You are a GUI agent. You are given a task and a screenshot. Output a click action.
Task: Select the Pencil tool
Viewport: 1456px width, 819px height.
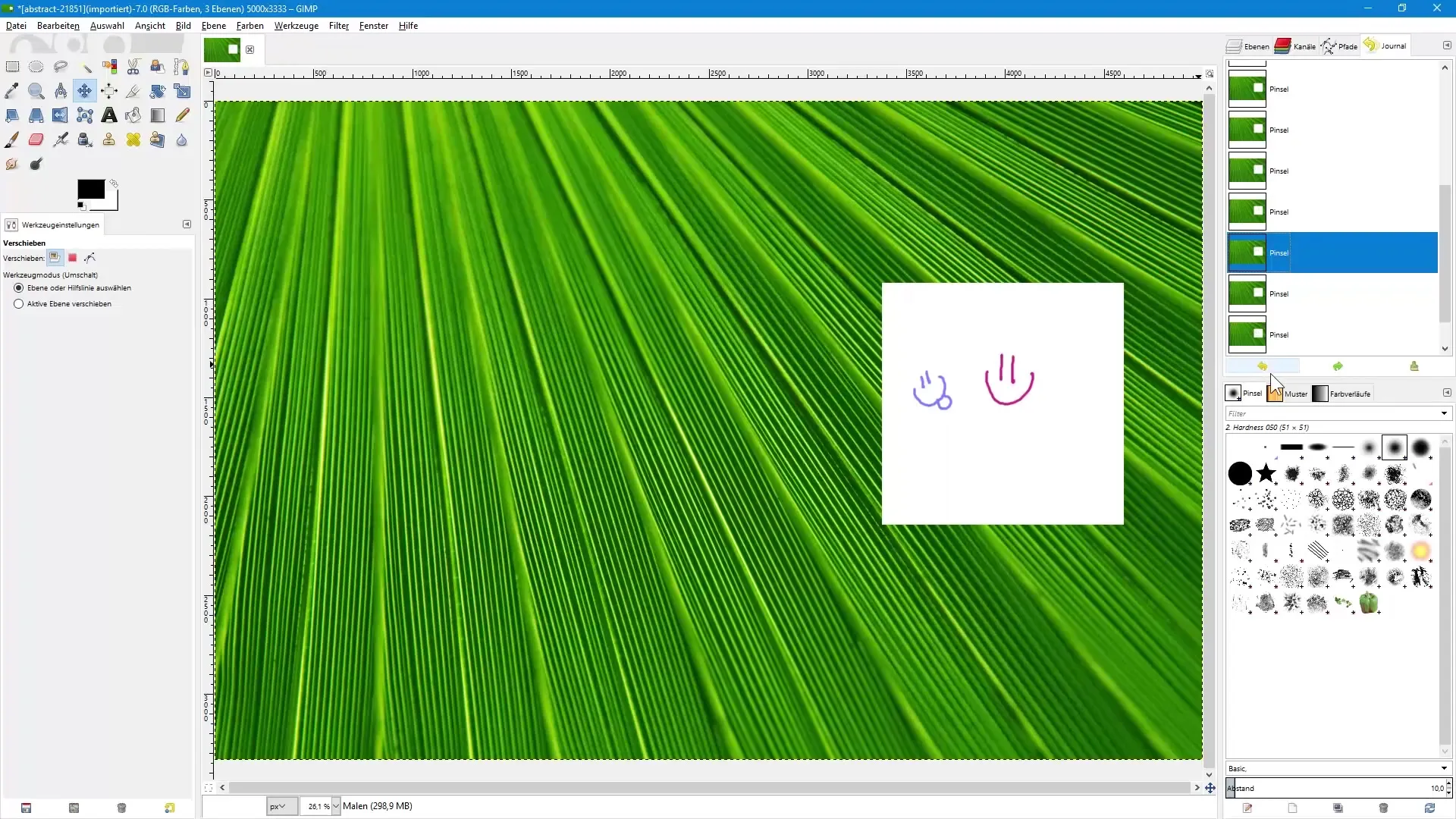click(182, 115)
